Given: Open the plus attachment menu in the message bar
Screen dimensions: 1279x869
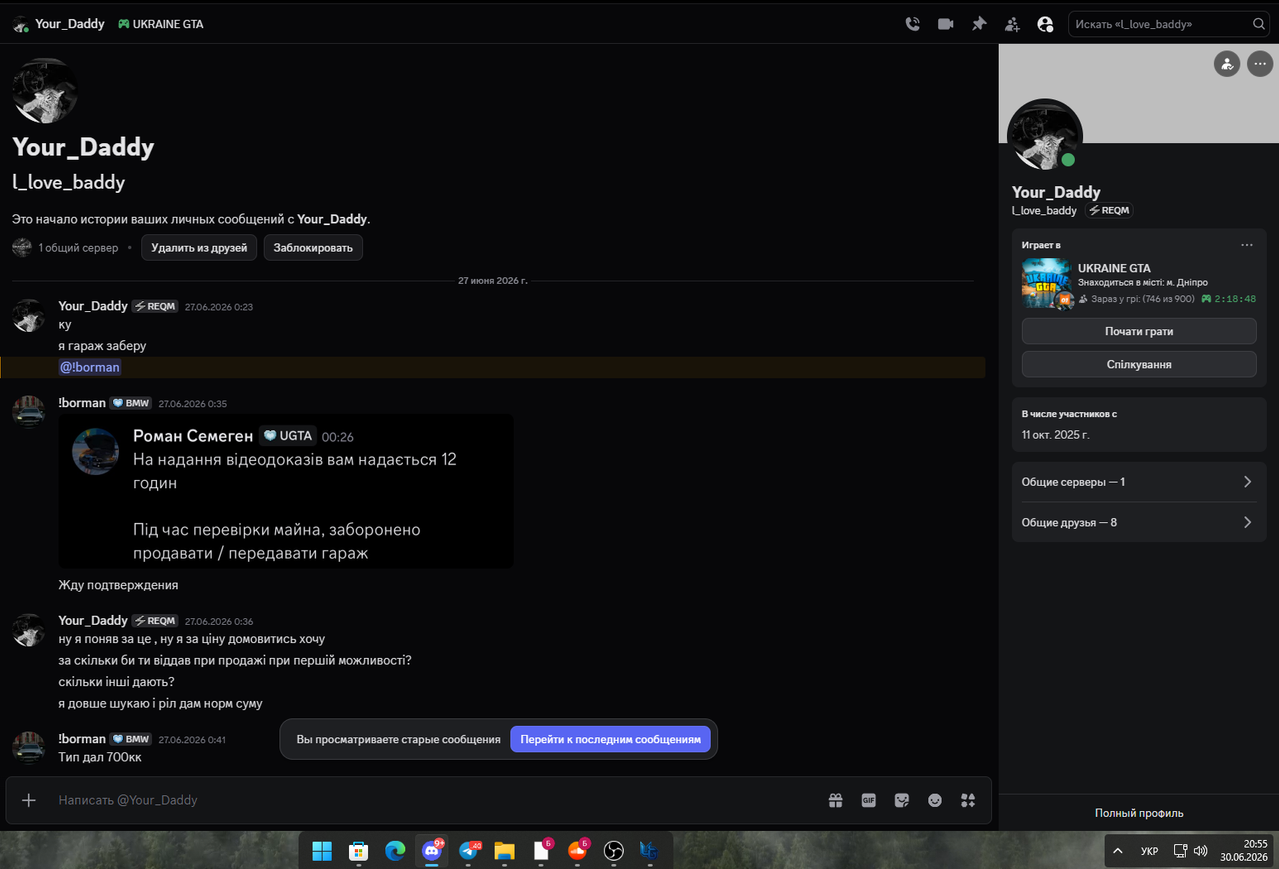Looking at the screenshot, I should 29,800.
